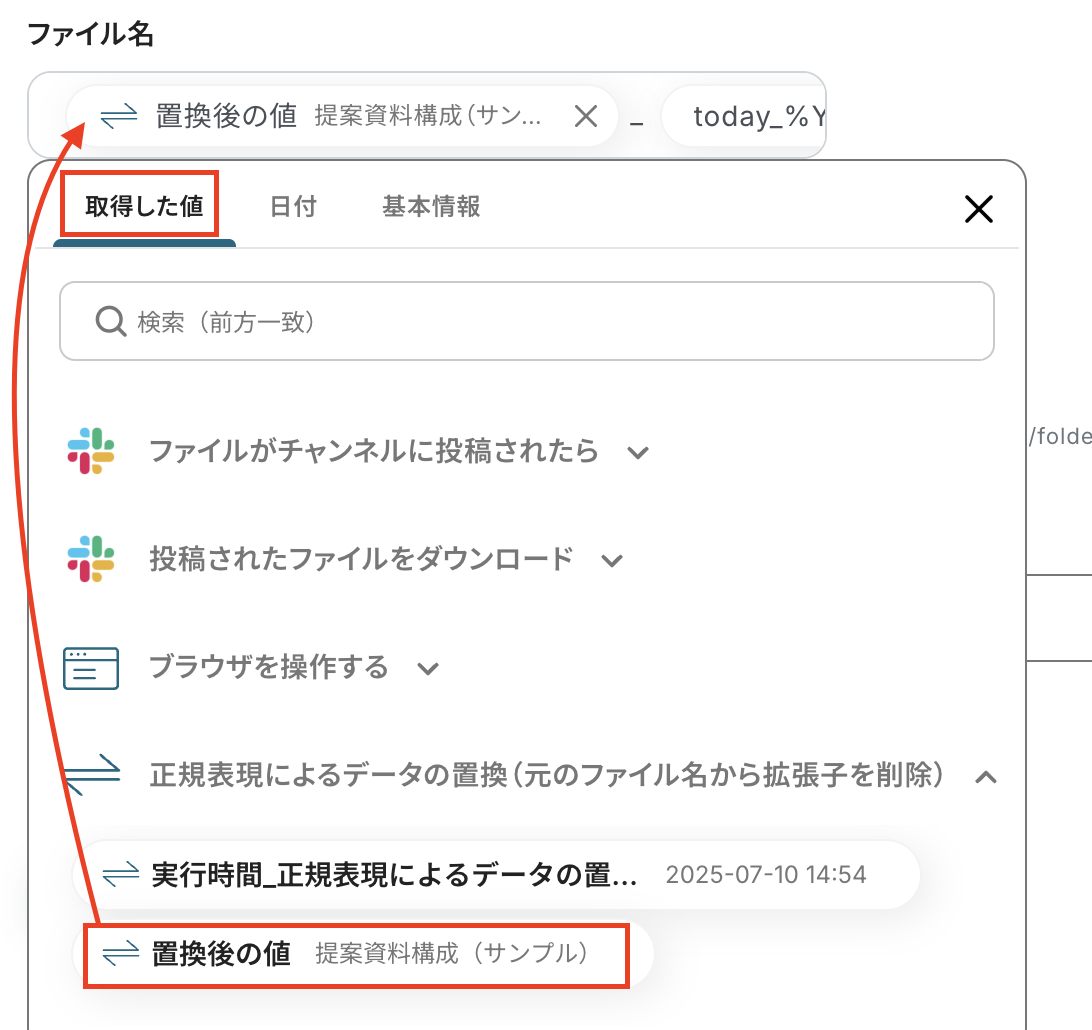Screen dimensions: 1092x1030
Task: Click the arrows icon on the 実行時間 row
Action: tap(120, 875)
